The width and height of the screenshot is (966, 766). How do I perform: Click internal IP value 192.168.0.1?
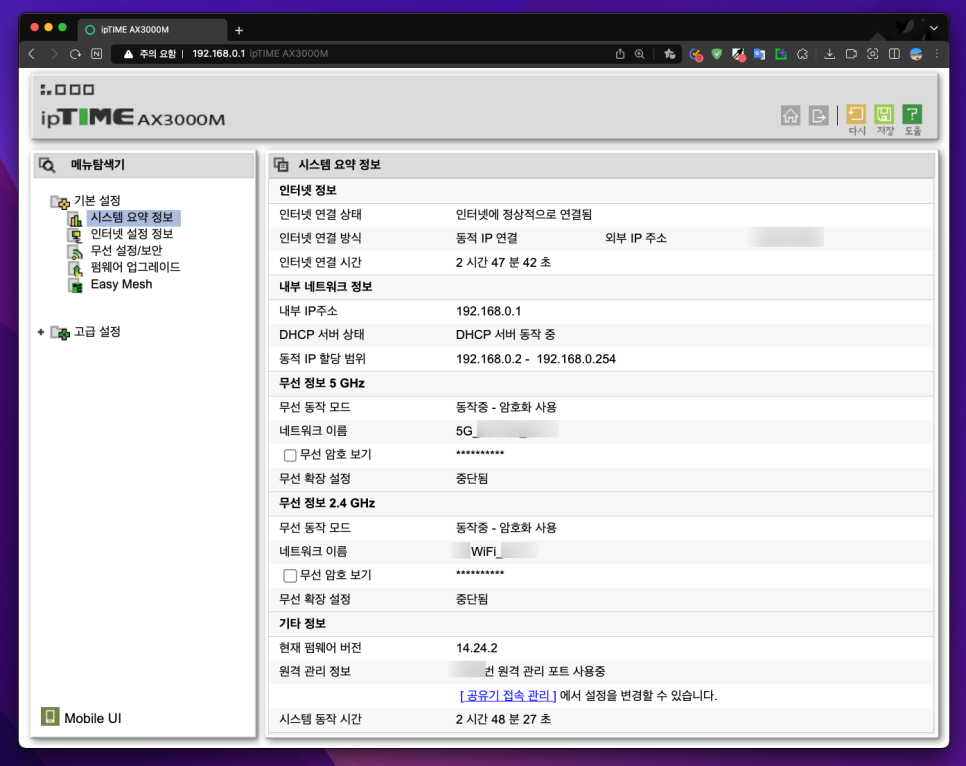[x=489, y=311]
